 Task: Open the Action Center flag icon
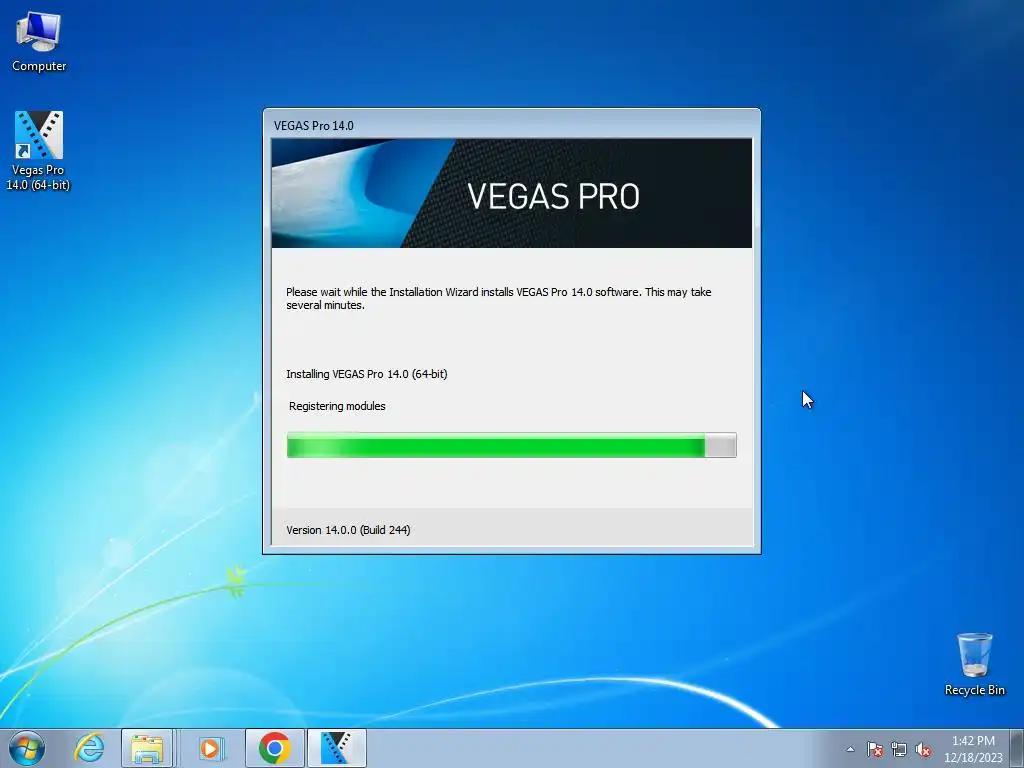click(x=874, y=749)
